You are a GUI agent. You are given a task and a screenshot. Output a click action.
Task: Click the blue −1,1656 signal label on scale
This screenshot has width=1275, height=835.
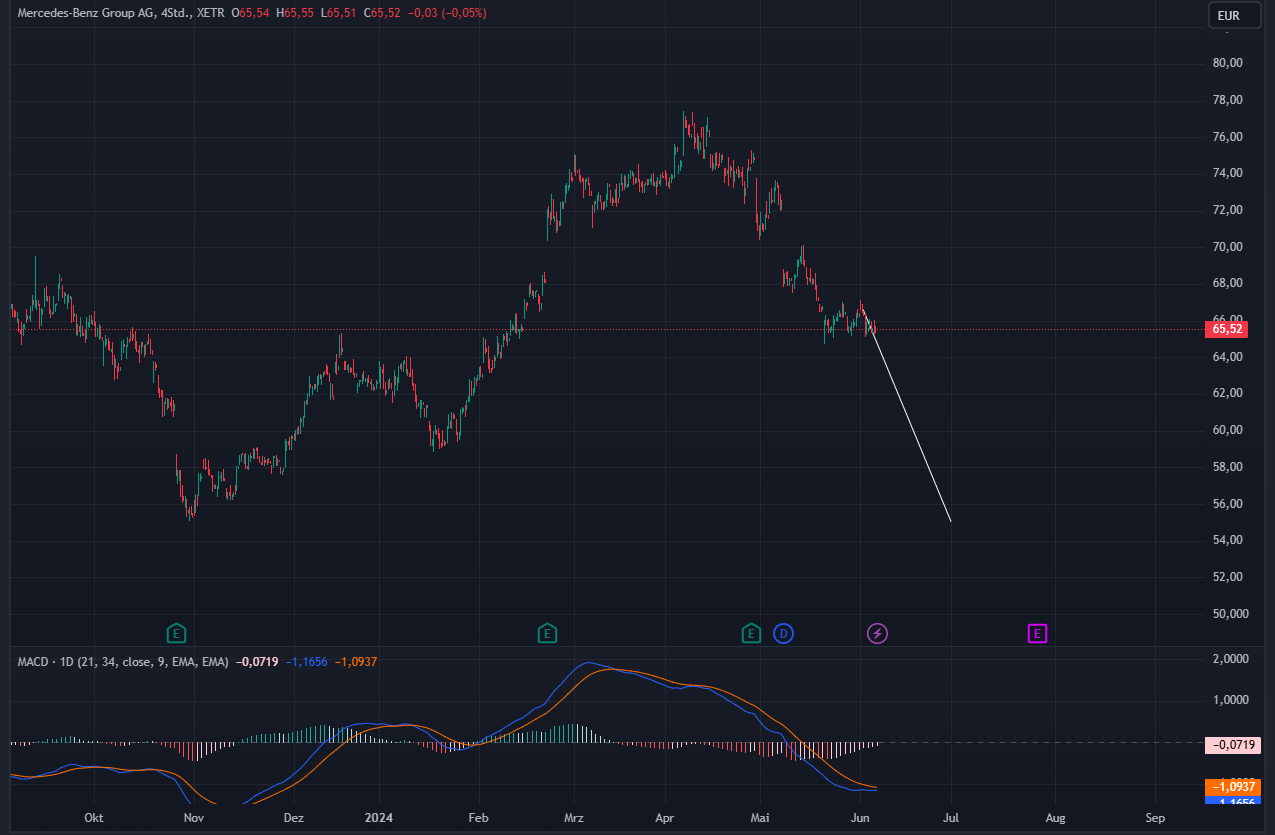pos(1234,802)
